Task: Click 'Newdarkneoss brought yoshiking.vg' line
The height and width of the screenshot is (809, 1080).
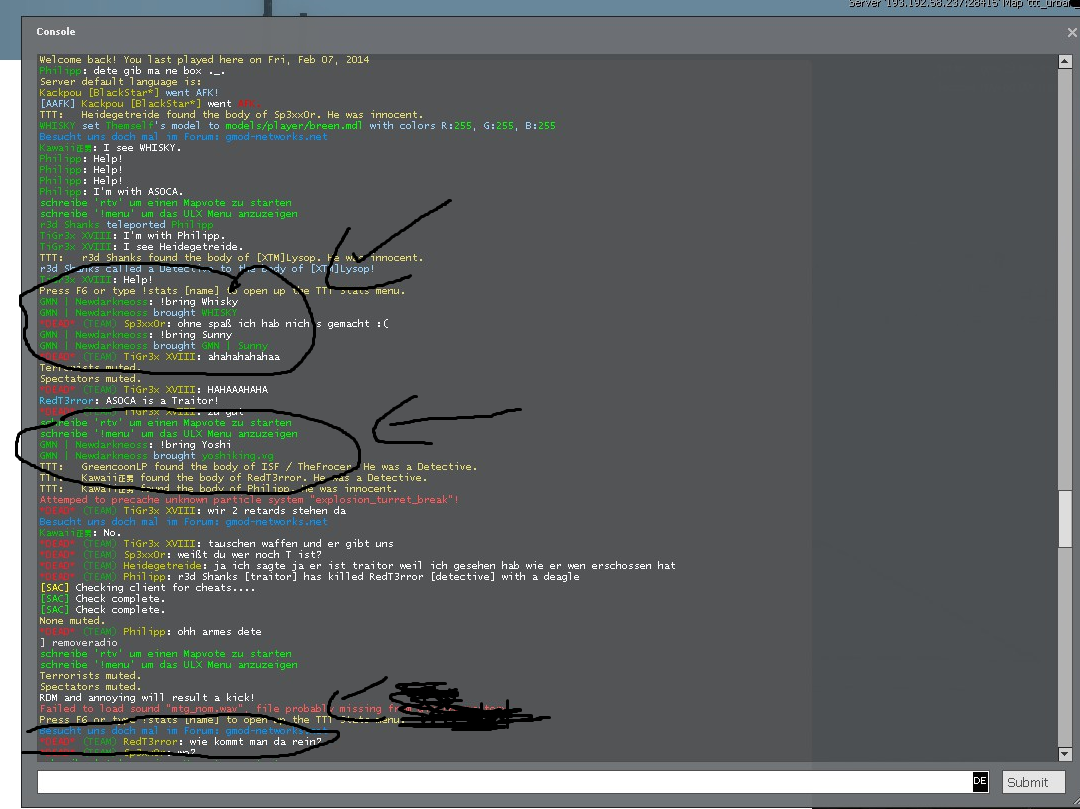Action: (x=156, y=456)
